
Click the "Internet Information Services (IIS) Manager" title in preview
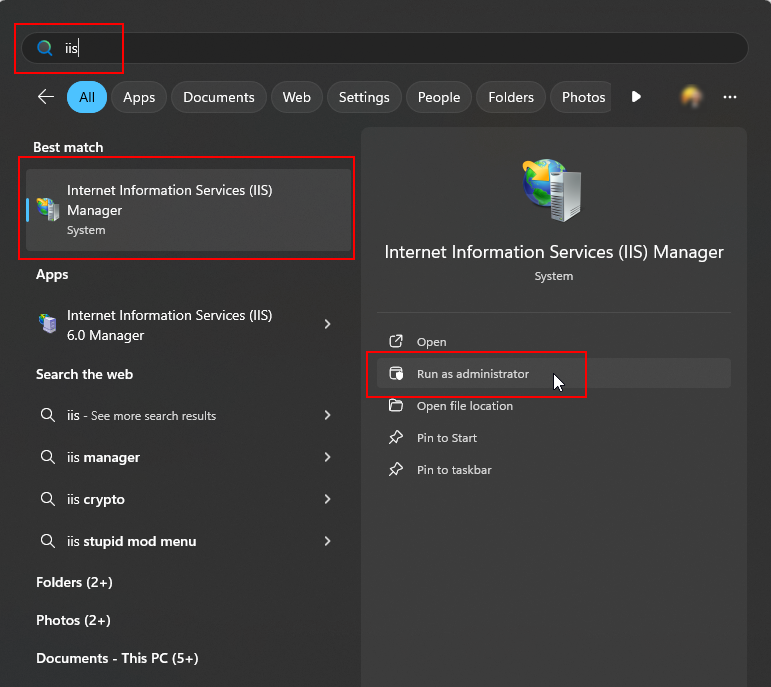click(554, 252)
